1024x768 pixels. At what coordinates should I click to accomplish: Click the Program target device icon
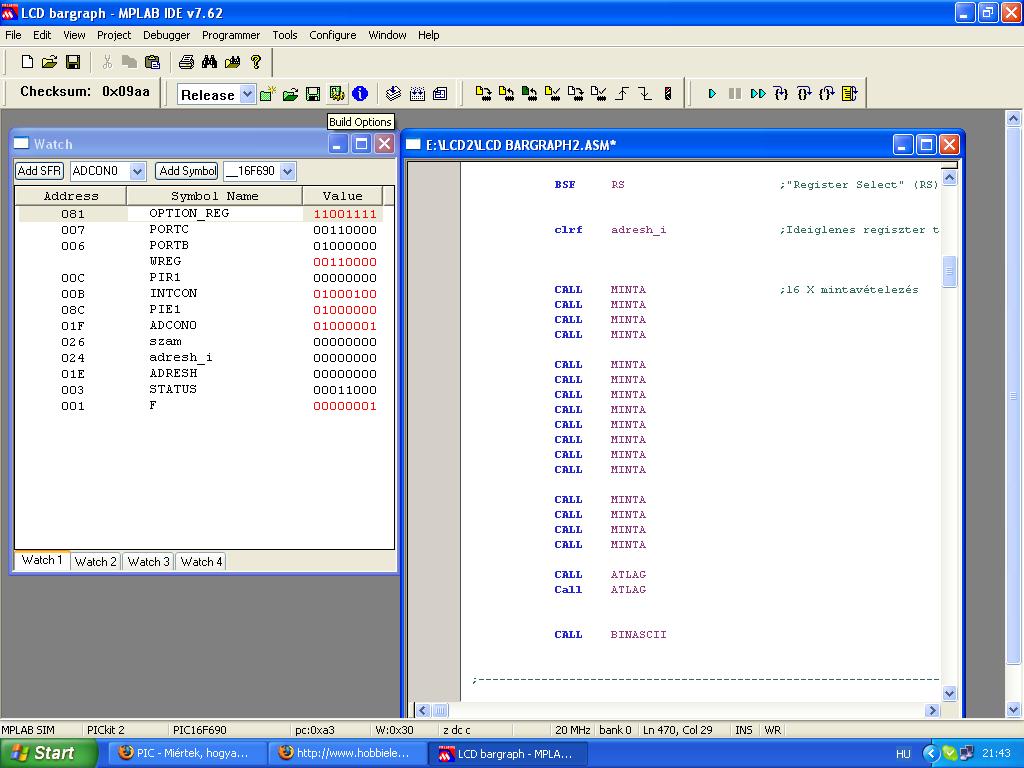[483, 94]
